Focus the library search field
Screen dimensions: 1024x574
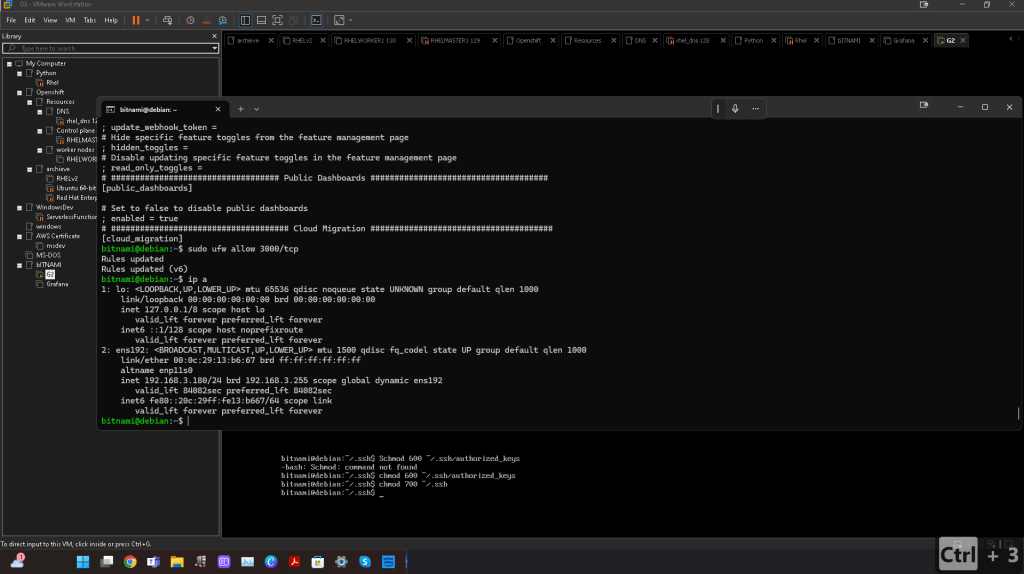point(106,48)
